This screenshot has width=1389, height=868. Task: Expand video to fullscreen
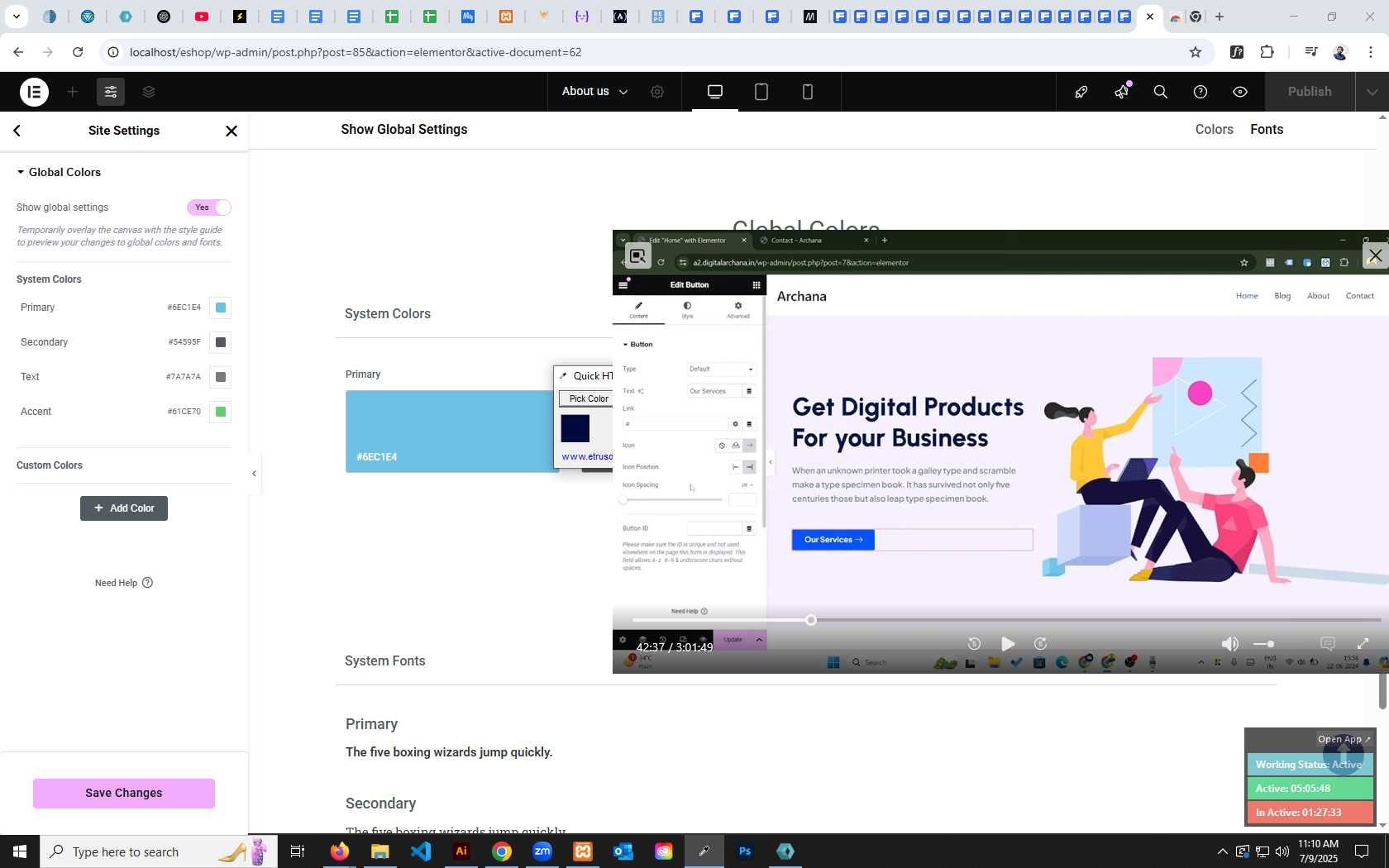[1363, 643]
